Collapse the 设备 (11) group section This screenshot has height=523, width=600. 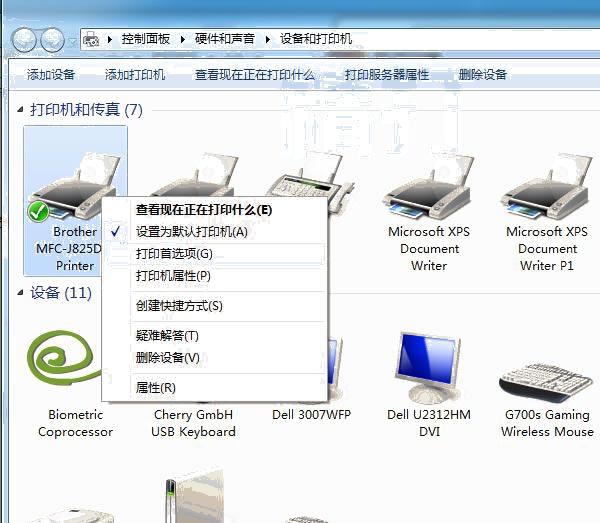tap(22, 293)
